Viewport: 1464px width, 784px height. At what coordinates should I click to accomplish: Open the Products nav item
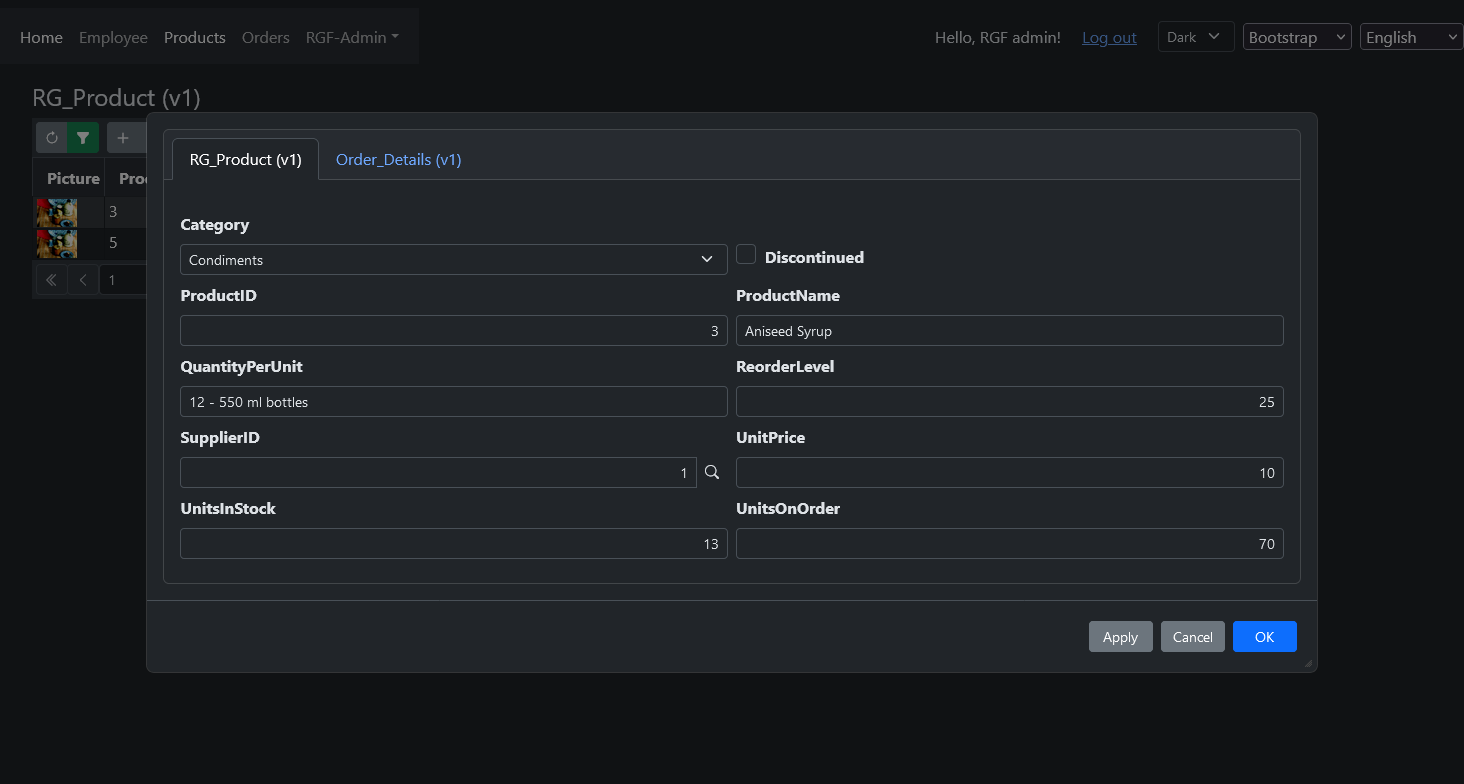click(194, 37)
